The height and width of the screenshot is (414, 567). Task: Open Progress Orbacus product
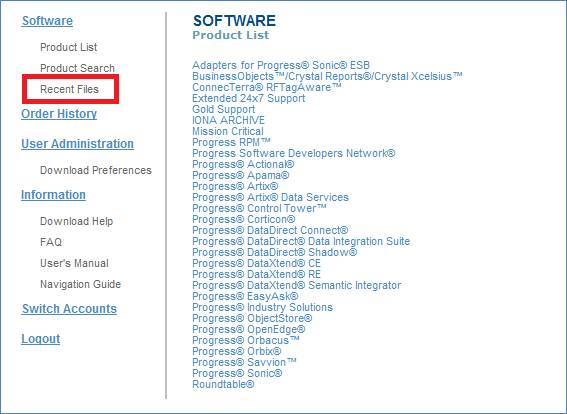(246, 340)
